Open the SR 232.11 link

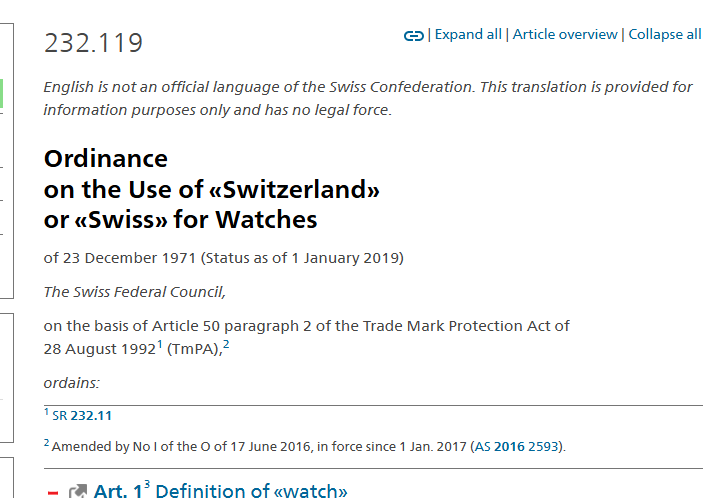click(82, 416)
